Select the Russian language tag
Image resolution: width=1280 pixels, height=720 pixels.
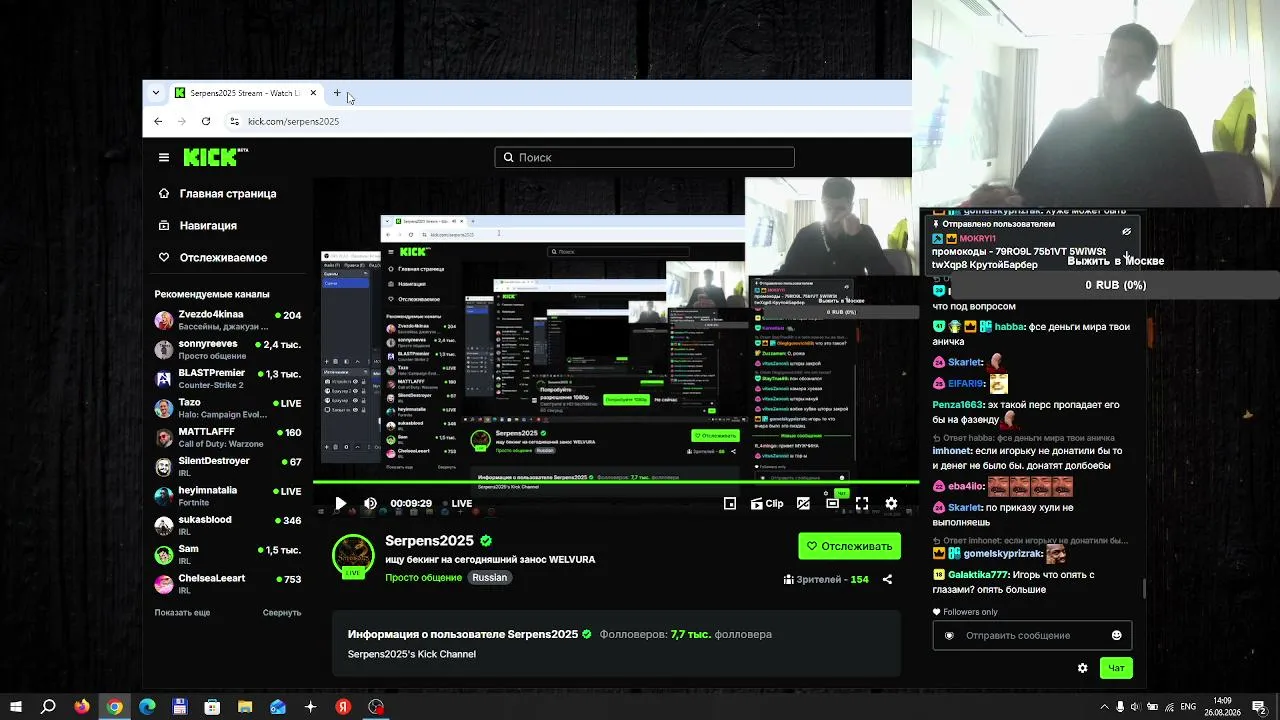490,578
